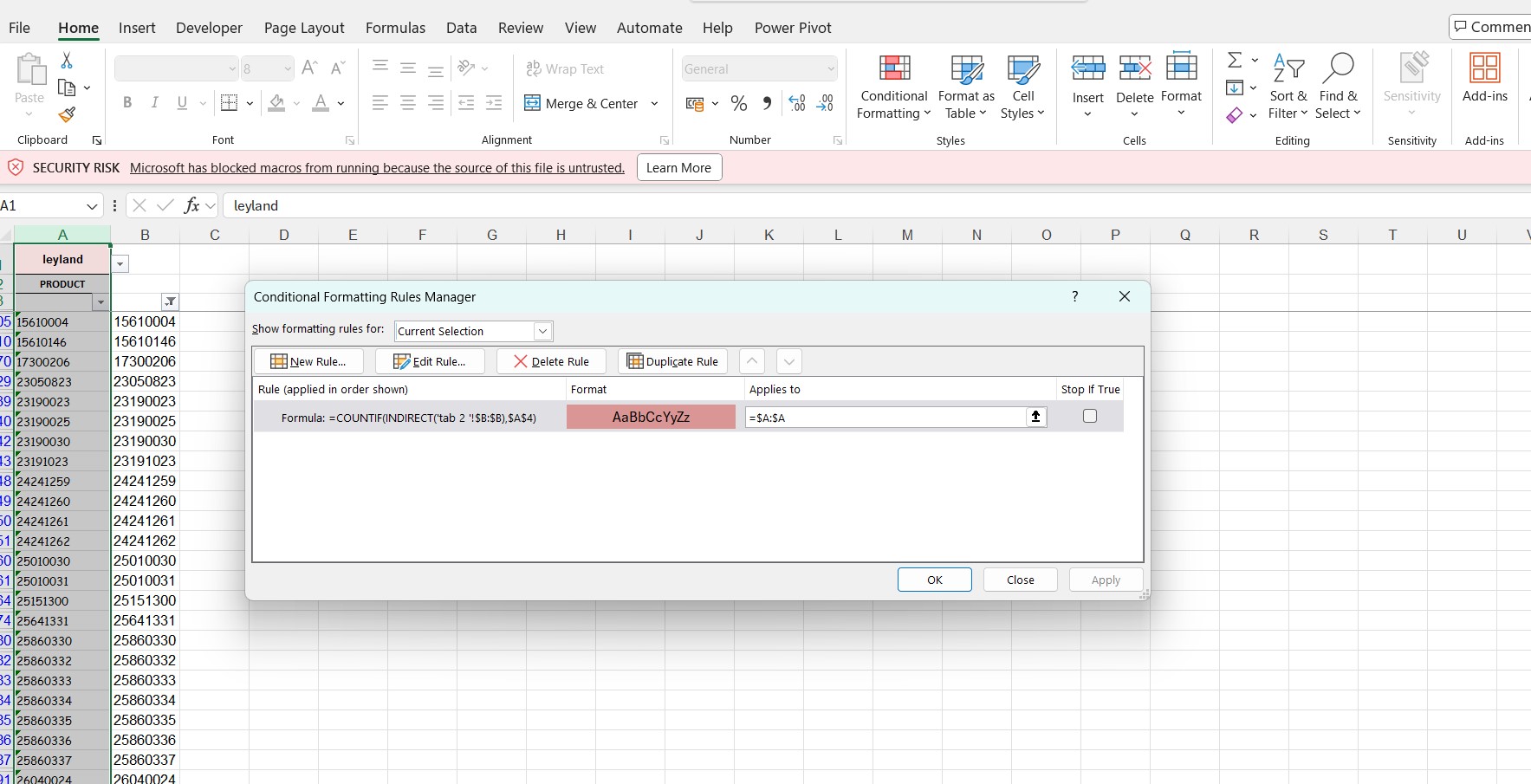Viewport: 1531px width, 784px height.
Task: Click Increase Indent icon
Action: [x=494, y=103]
